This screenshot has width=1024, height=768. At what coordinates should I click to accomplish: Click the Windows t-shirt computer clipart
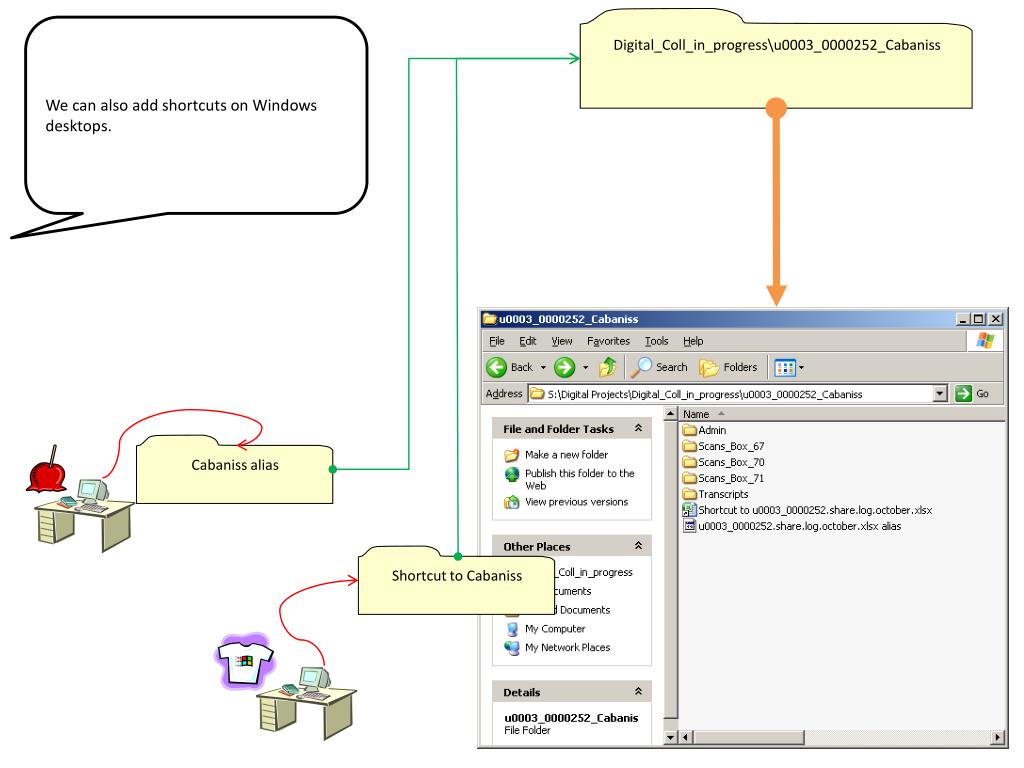pos(286,686)
